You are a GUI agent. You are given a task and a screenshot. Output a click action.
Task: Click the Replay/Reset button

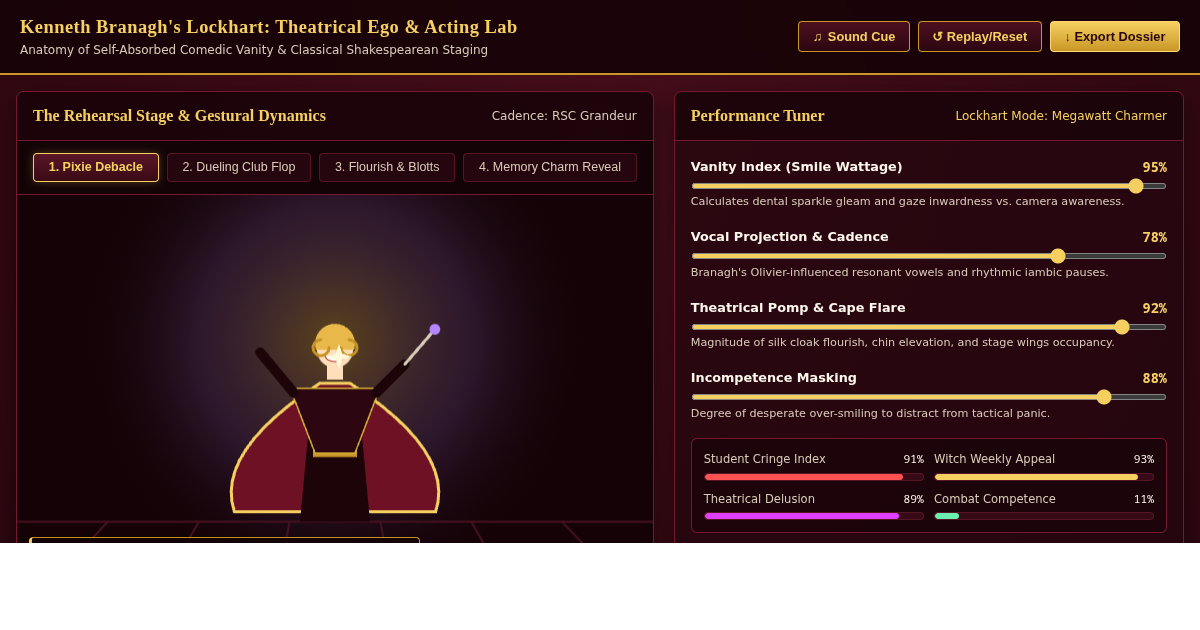coord(980,37)
